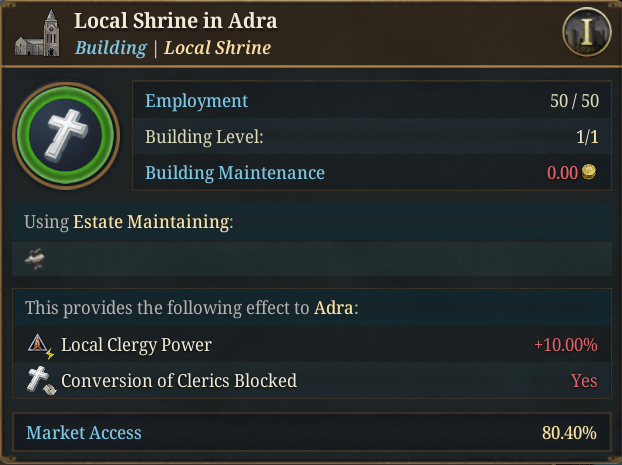Screen dimensions: 622x465
Task: Click the 50 / 50 employment value
Action: (573, 101)
